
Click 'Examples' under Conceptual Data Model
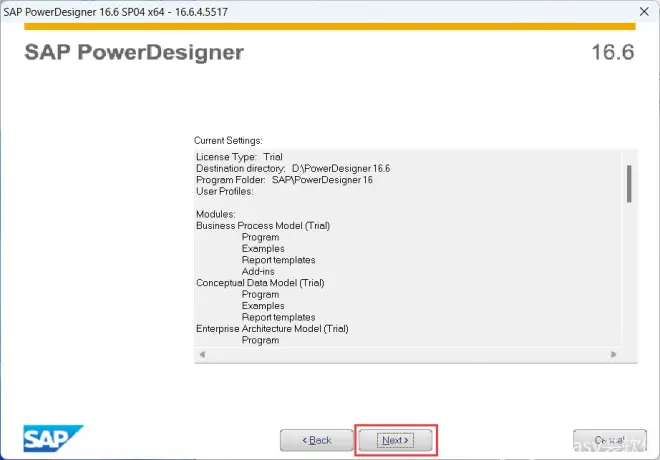[263, 306]
